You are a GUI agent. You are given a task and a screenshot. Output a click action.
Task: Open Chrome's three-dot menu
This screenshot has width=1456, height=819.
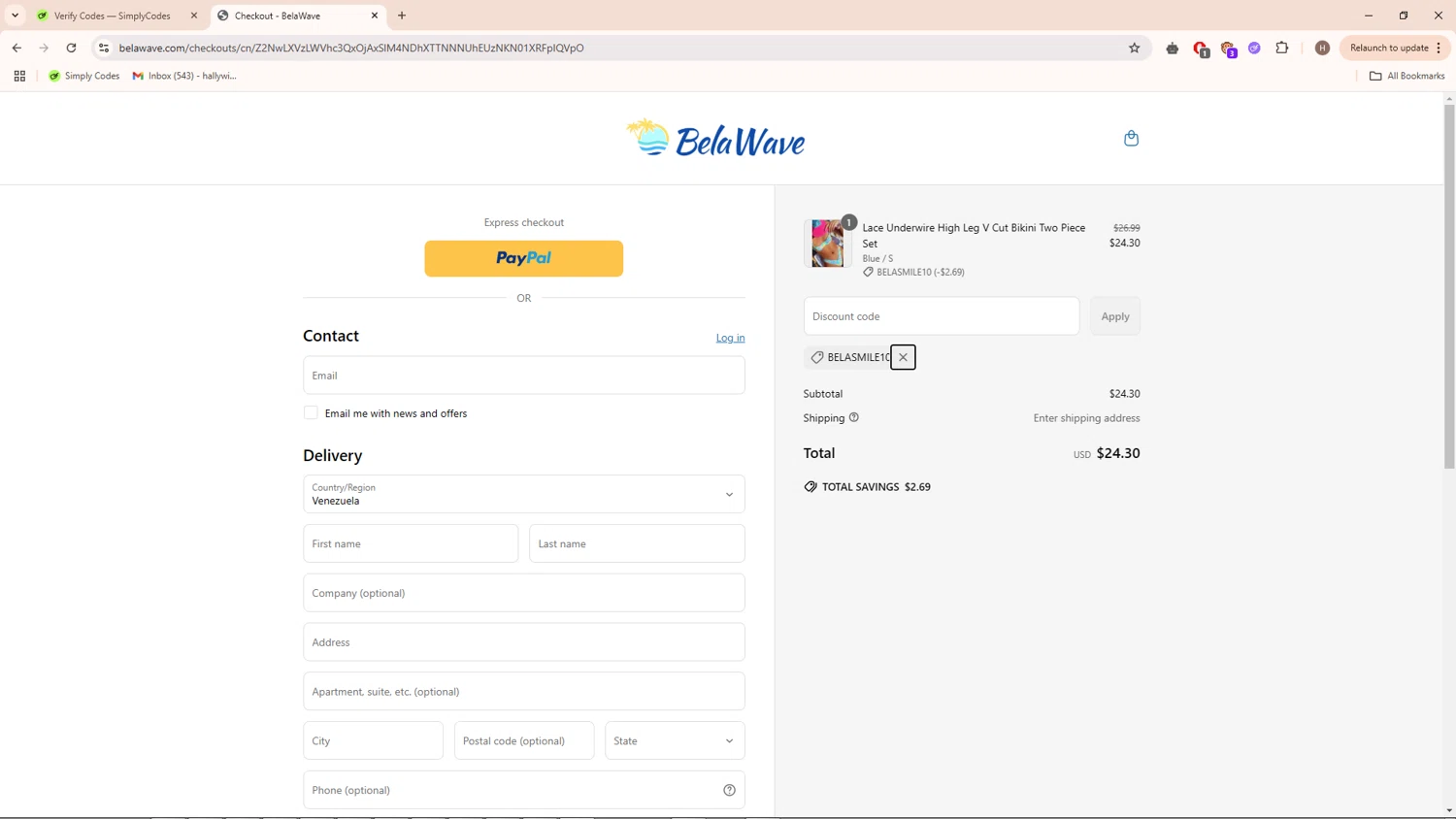(x=1439, y=48)
